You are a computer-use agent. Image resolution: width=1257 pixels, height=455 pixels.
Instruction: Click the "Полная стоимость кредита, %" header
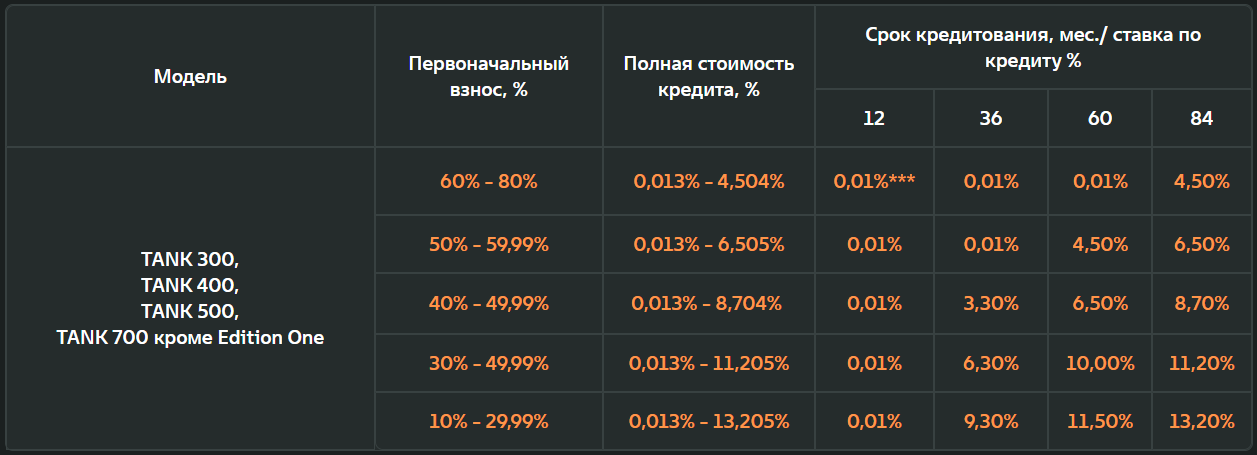(x=709, y=76)
